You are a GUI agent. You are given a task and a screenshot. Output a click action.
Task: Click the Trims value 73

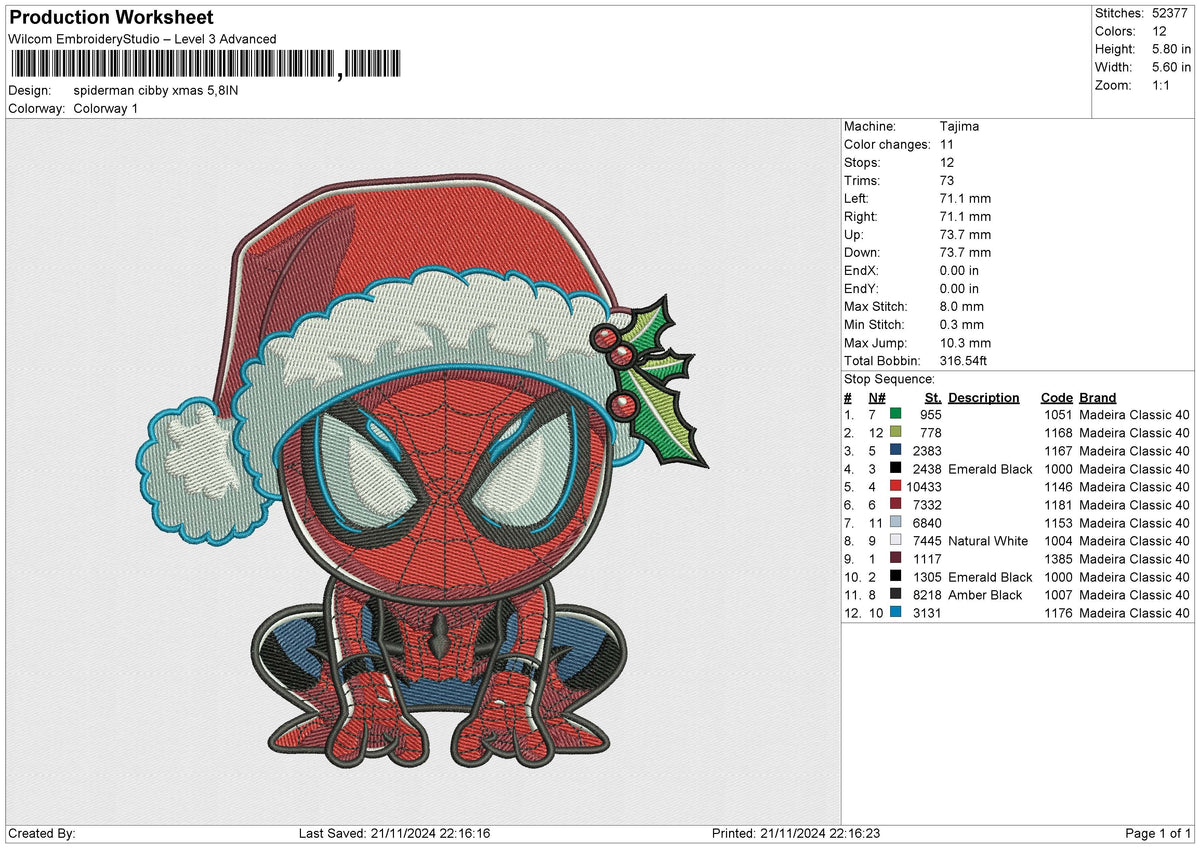947,180
